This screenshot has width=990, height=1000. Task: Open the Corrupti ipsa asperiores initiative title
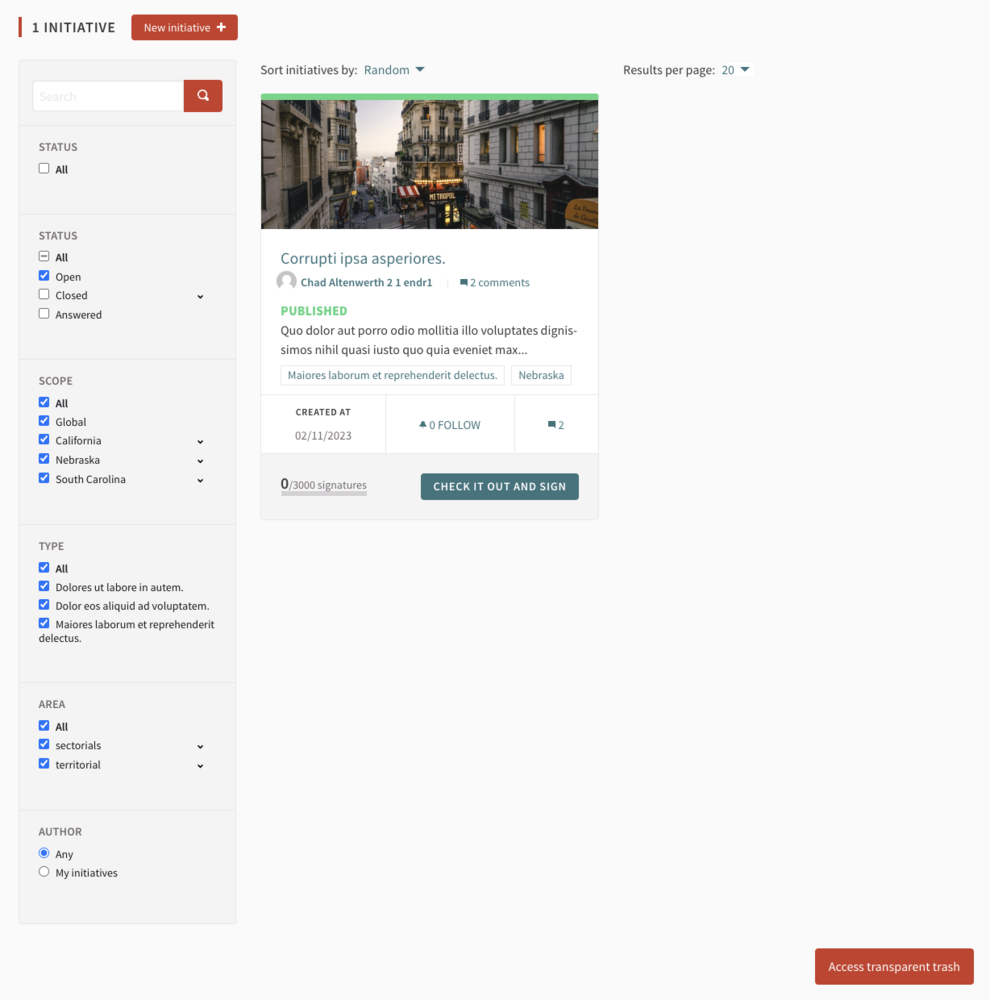point(362,259)
